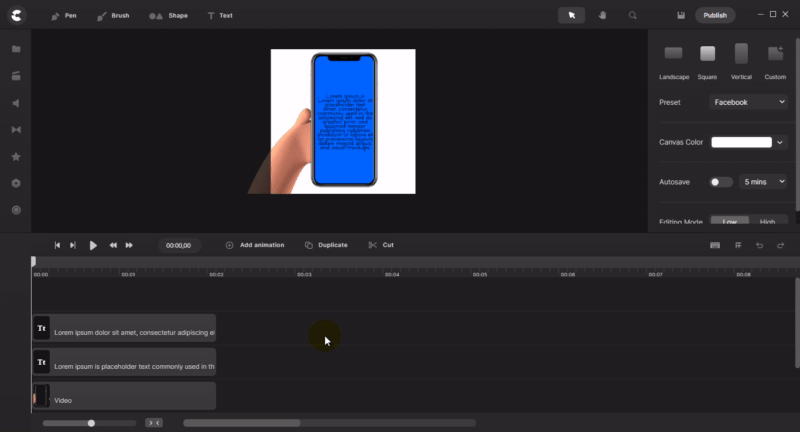Choose the Vertical canvas format
The image size is (800, 432).
741,61
